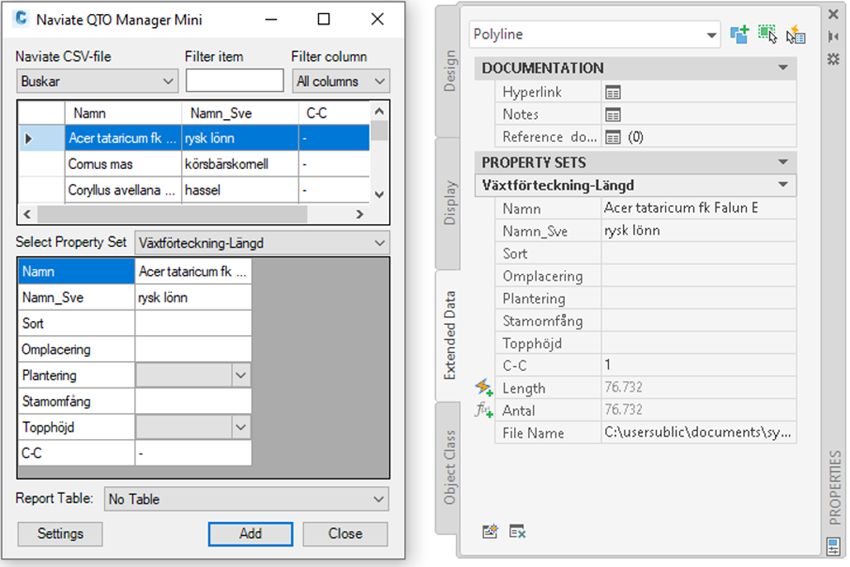Image resolution: width=850 pixels, height=567 pixels.
Task: Click the Settings button
Action: point(60,534)
